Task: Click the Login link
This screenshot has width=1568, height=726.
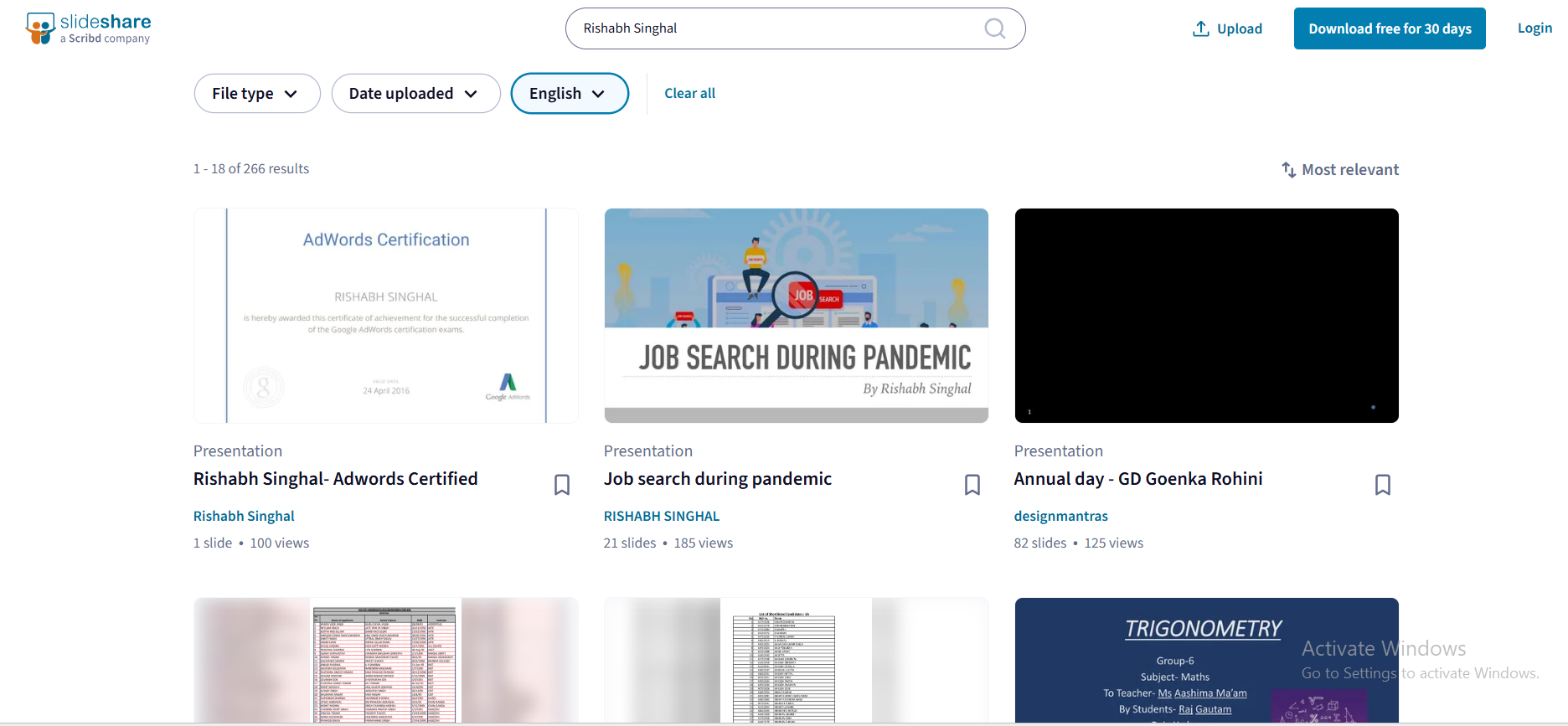Action: (1534, 28)
